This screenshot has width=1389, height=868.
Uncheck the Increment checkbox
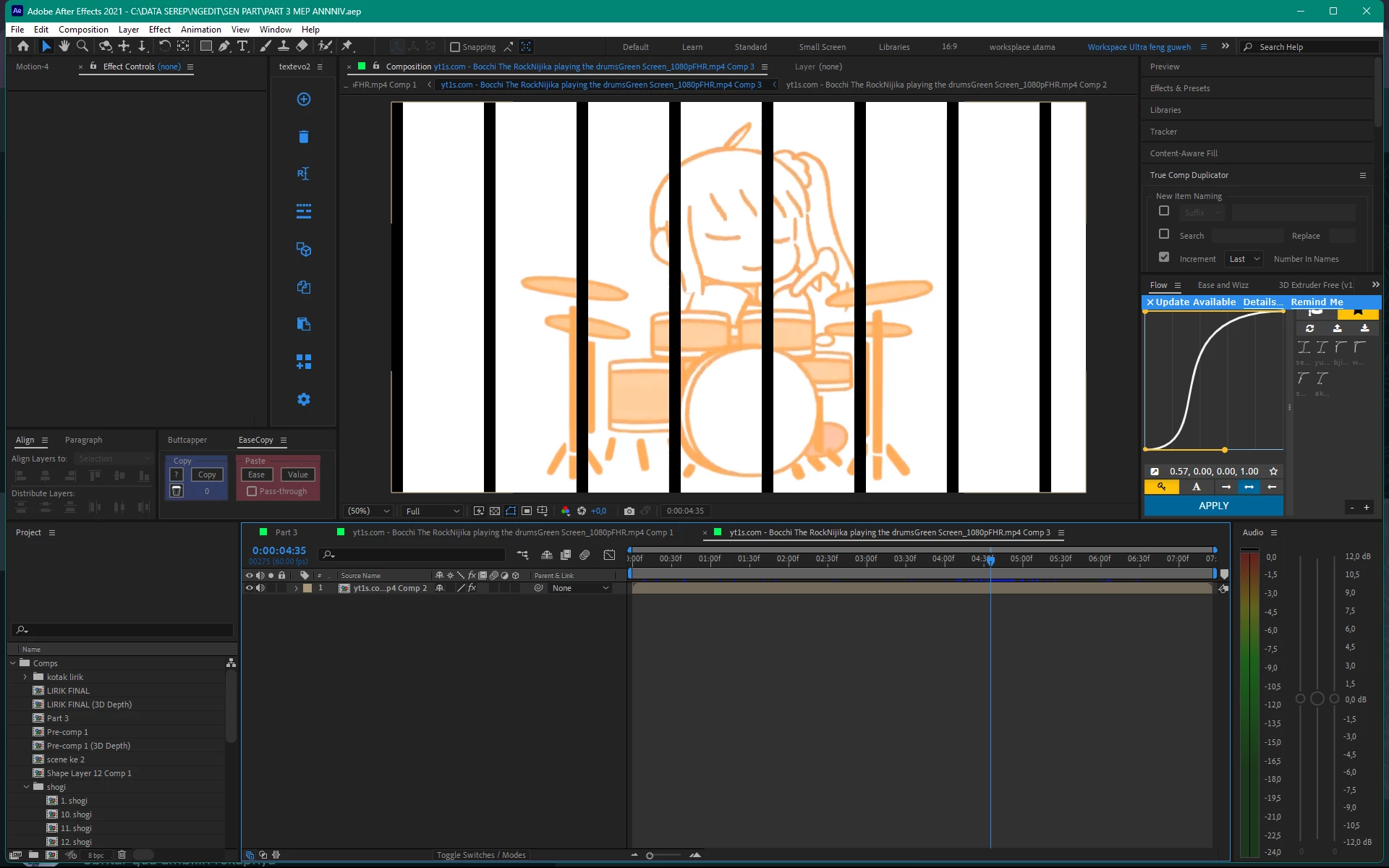pyautogui.click(x=1164, y=258)
